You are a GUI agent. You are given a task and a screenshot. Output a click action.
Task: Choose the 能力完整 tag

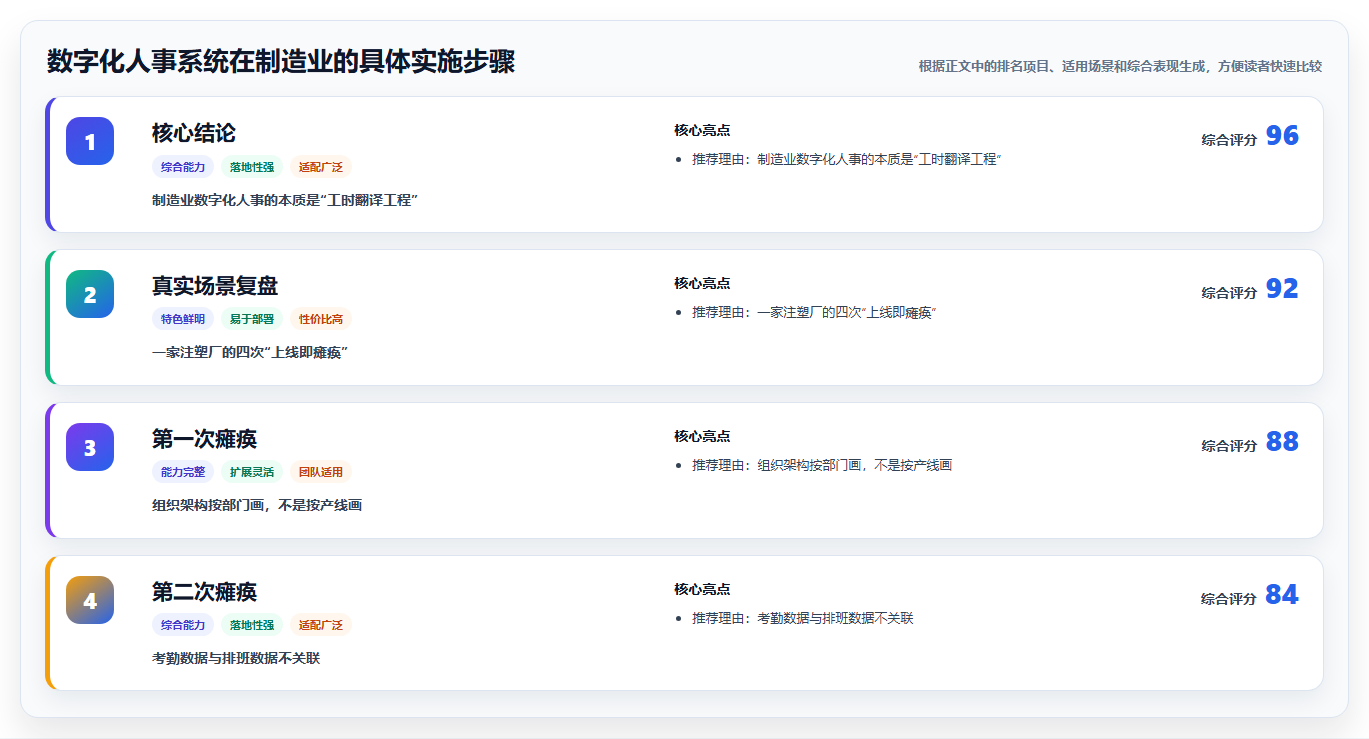(x=183, y=472)
